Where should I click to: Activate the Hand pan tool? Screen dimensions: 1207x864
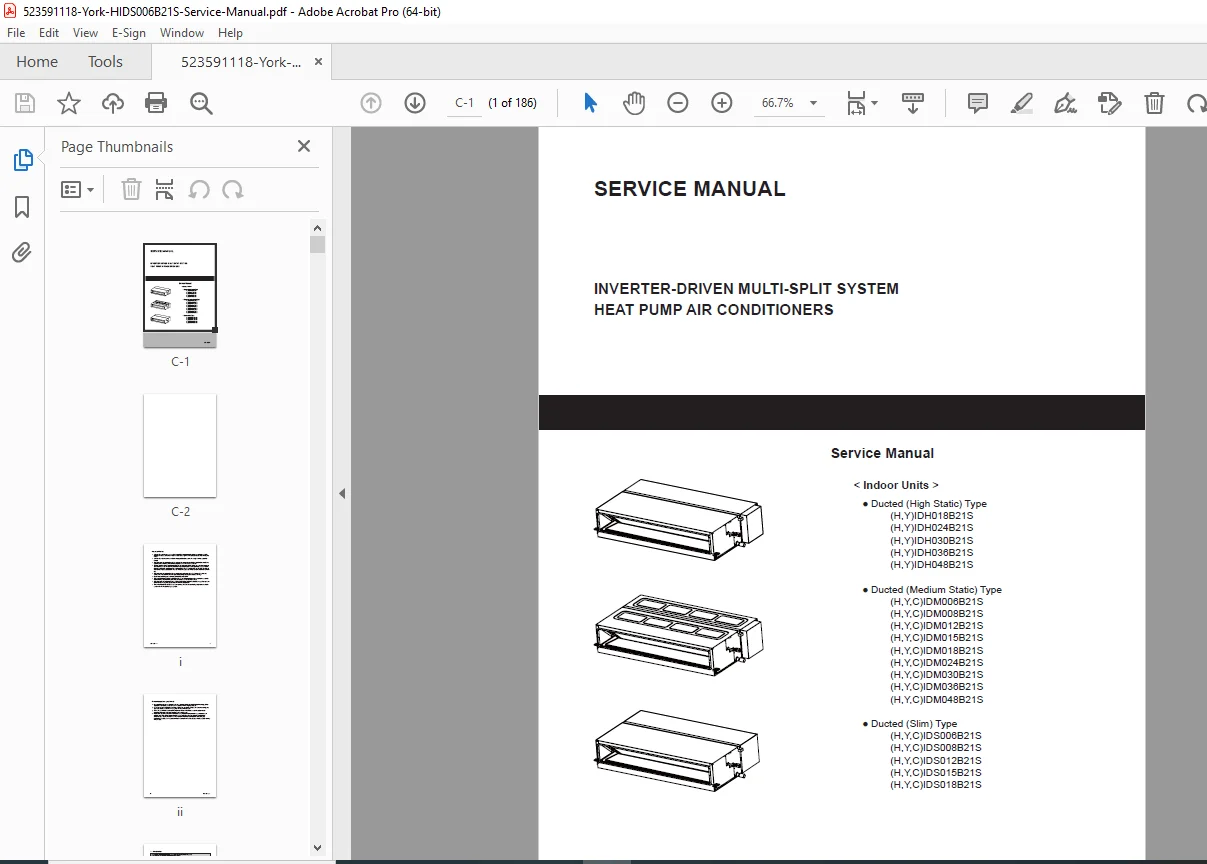click(634, 103)
